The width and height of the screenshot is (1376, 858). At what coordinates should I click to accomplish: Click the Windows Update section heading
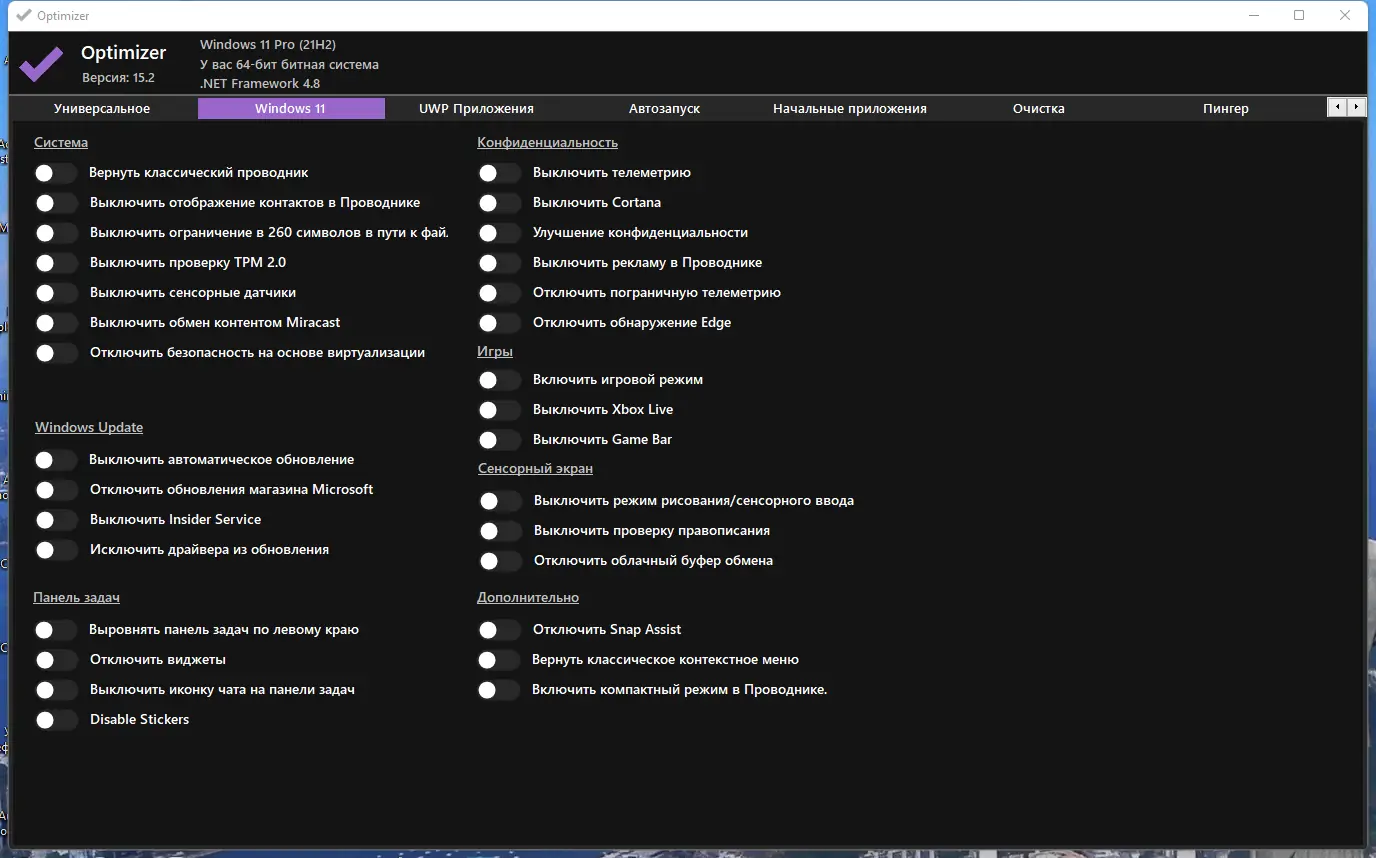point(89,427)
